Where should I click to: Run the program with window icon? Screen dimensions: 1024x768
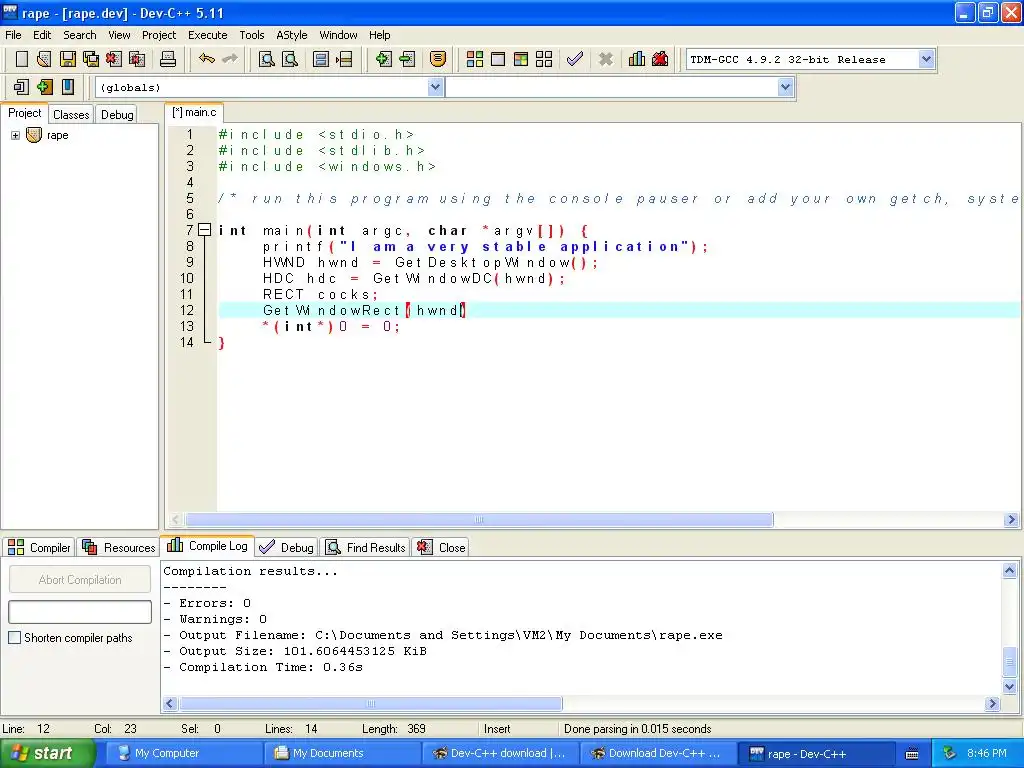[498, 59]
